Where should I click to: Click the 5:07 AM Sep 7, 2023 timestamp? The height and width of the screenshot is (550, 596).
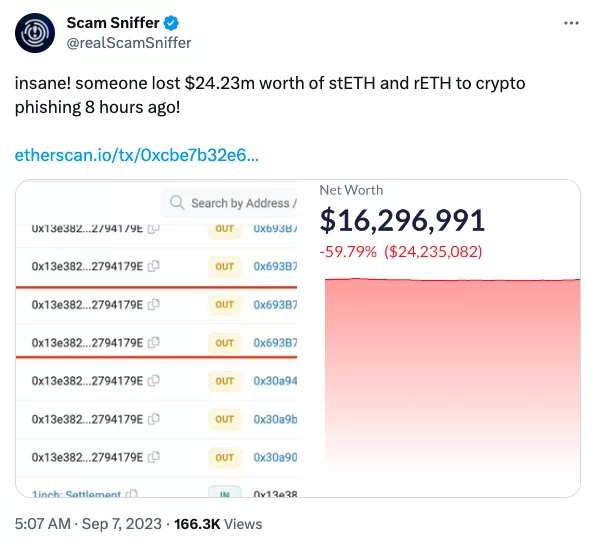[x=88, y=524]
